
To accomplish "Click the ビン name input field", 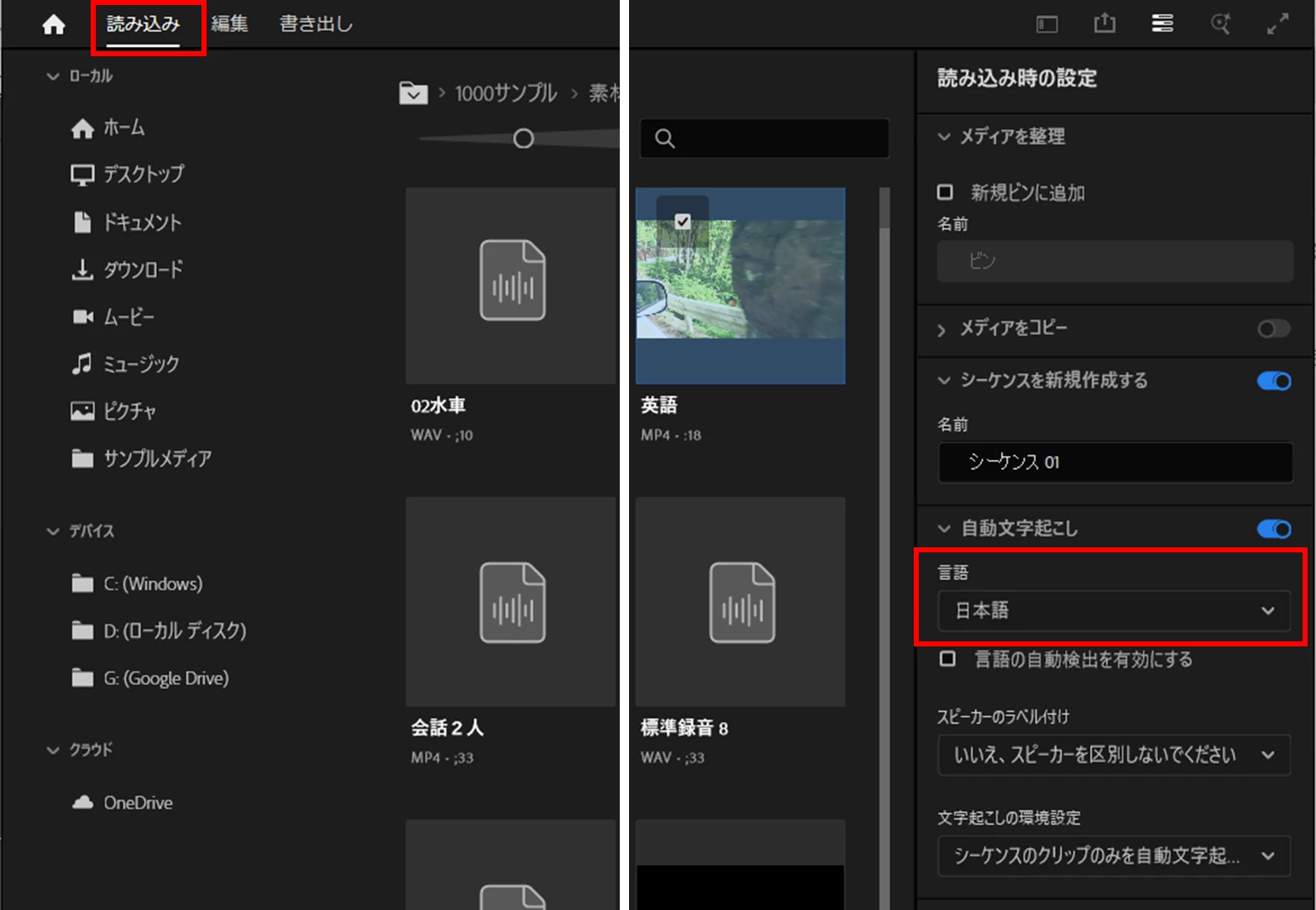I will coord(1114,261).
